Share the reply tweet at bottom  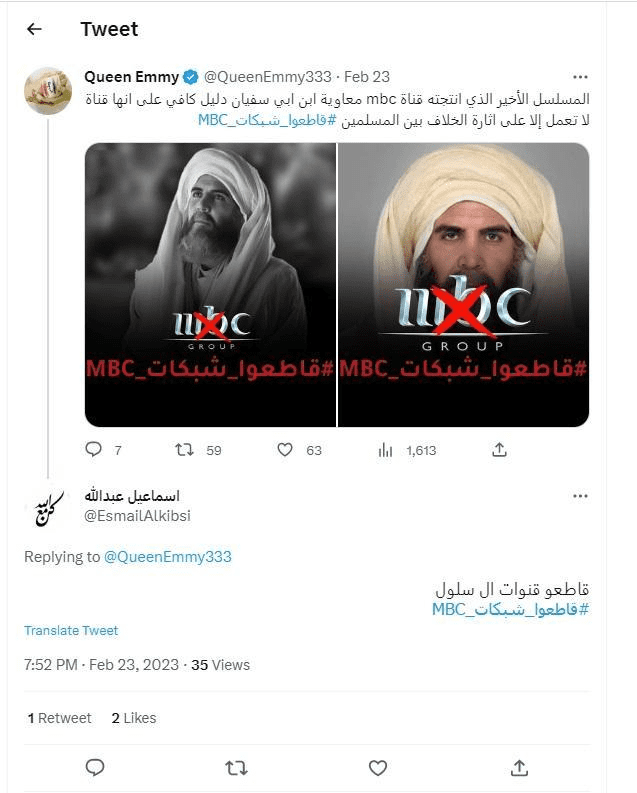click(x=519, y=768)
